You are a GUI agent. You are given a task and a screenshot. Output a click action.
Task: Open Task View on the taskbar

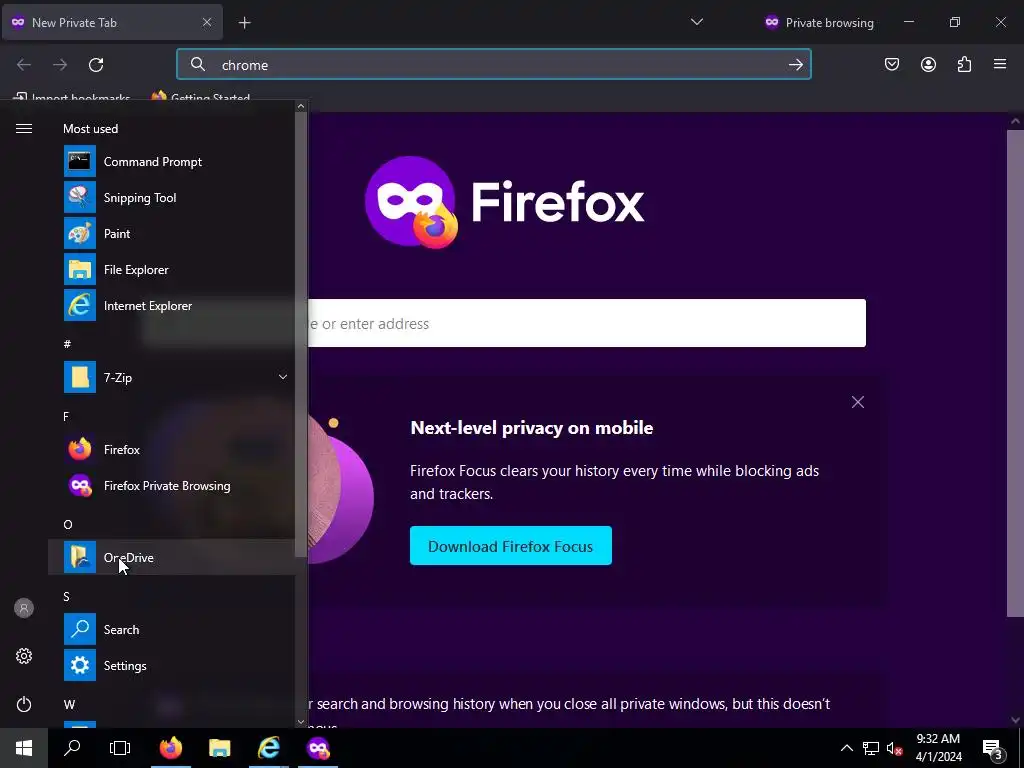pos(120,748)
